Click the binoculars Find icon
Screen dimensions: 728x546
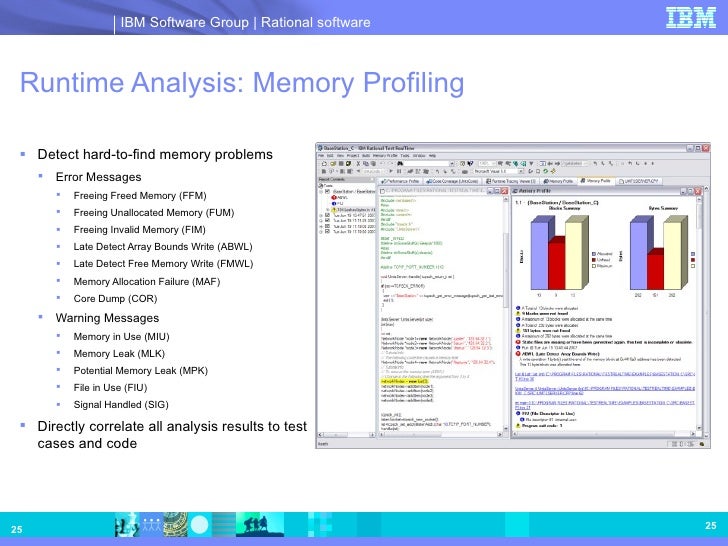[400, 163]
